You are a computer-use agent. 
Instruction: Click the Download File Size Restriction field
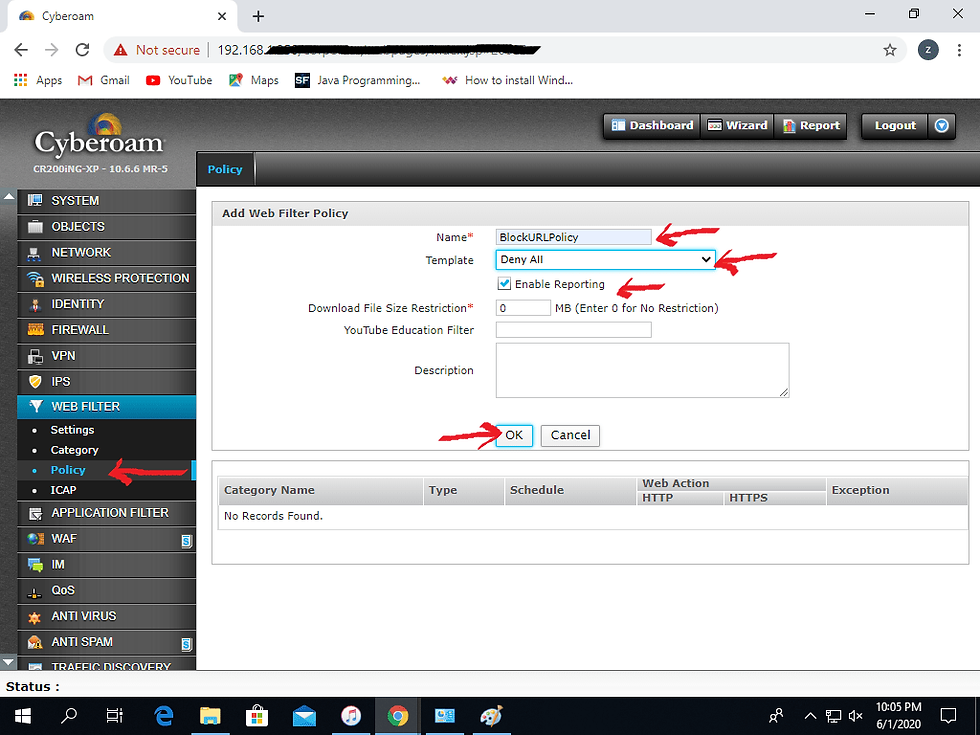[523, 308]
